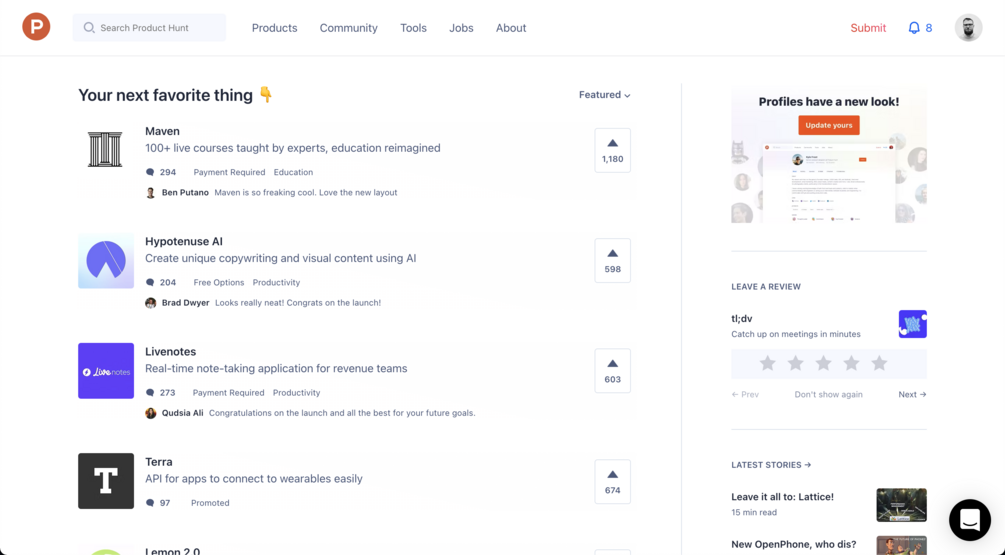Viewport: 1005px width, 555px height.
Task: Click the Maven product logo
Action: pos(105,150)
